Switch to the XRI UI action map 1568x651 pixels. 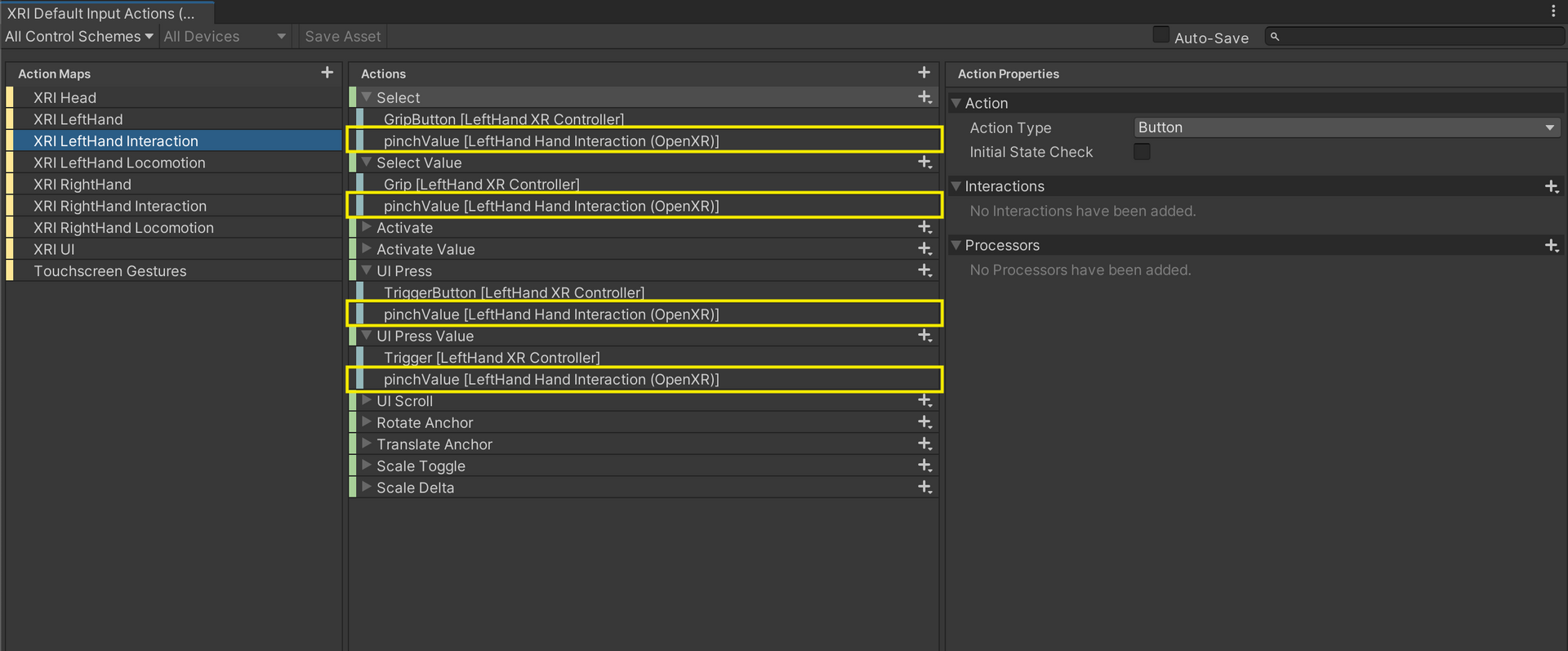(x=54, y=249)
